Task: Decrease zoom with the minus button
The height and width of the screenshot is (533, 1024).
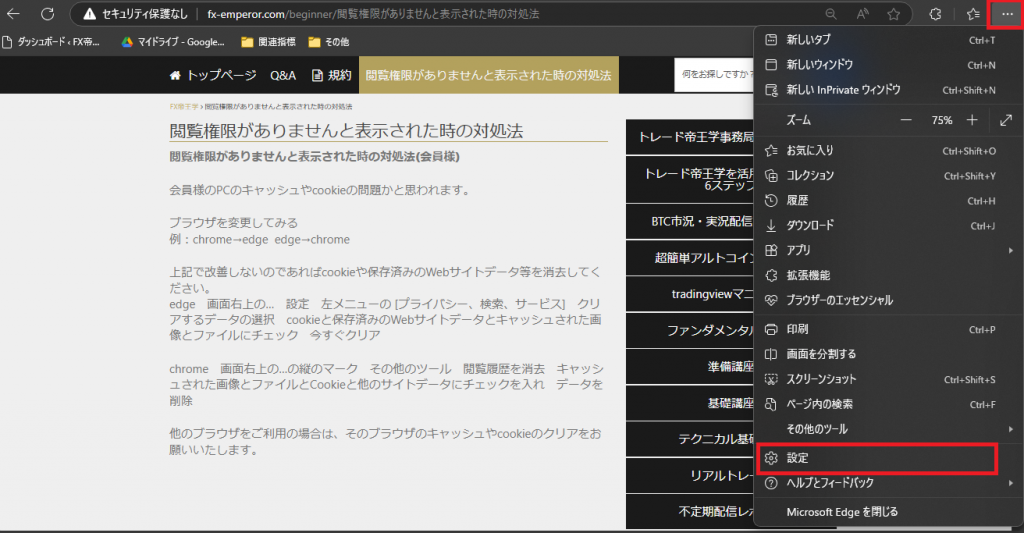Action: 906,120
